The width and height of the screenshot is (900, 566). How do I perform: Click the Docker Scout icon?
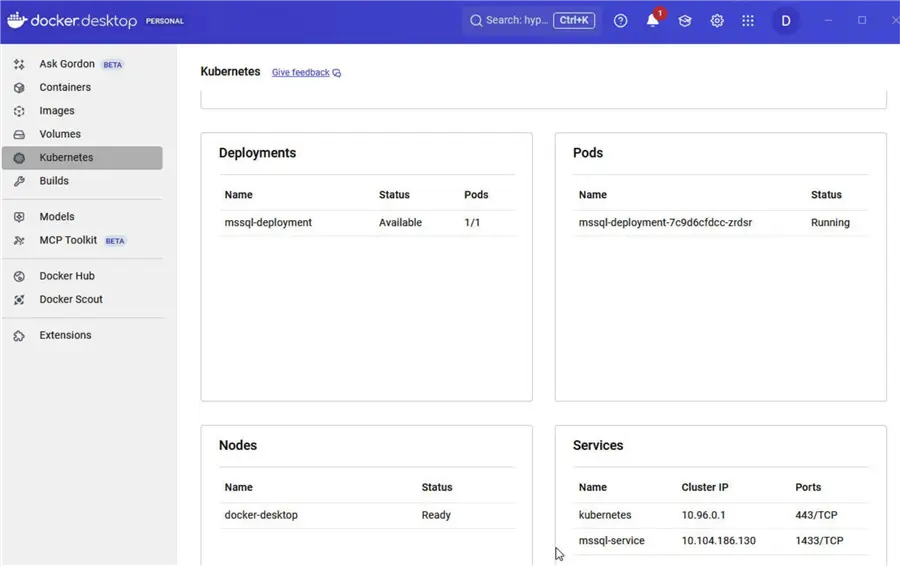click(19, 300)
